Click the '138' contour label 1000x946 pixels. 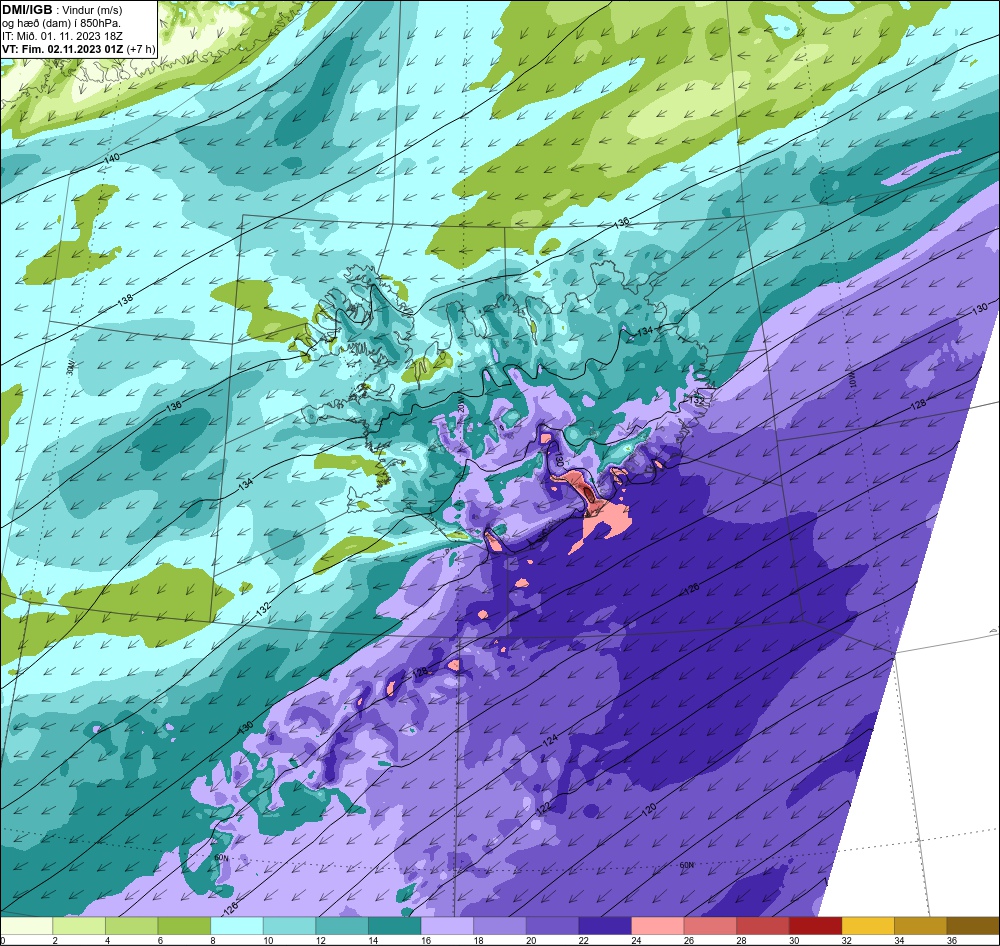click(x=125, y=299)
